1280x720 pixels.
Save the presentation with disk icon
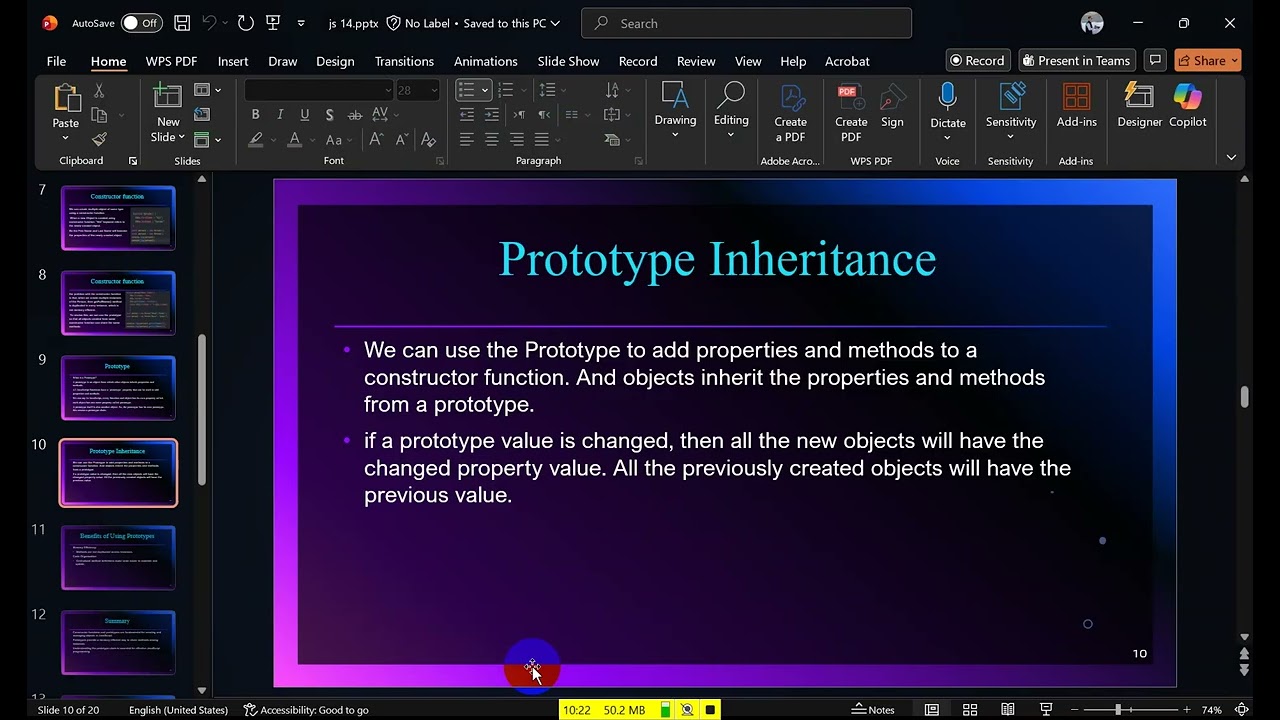182,23
